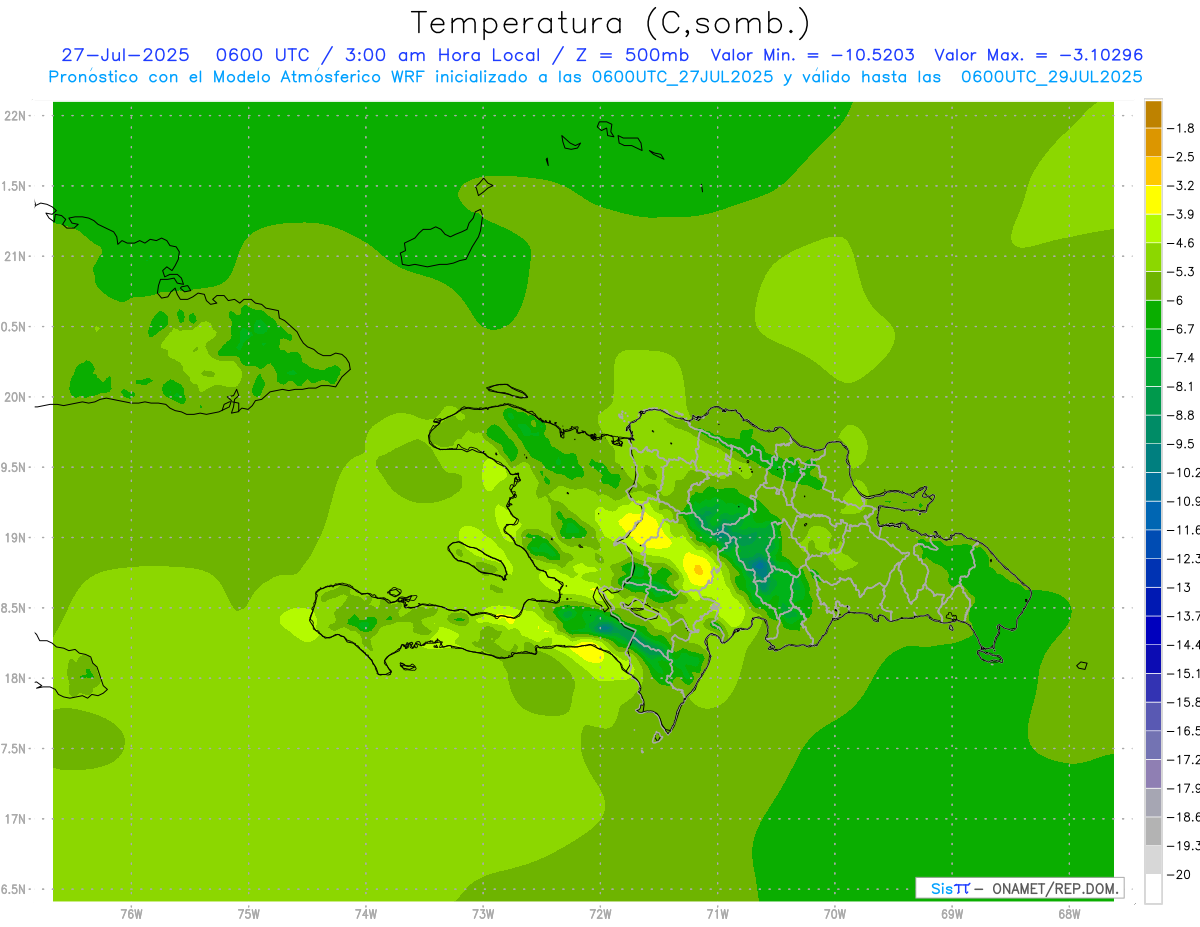Click the 'Valor Max. = -3.10296' text
This screenshot has height=927, width=1200.
(1038, 55)
